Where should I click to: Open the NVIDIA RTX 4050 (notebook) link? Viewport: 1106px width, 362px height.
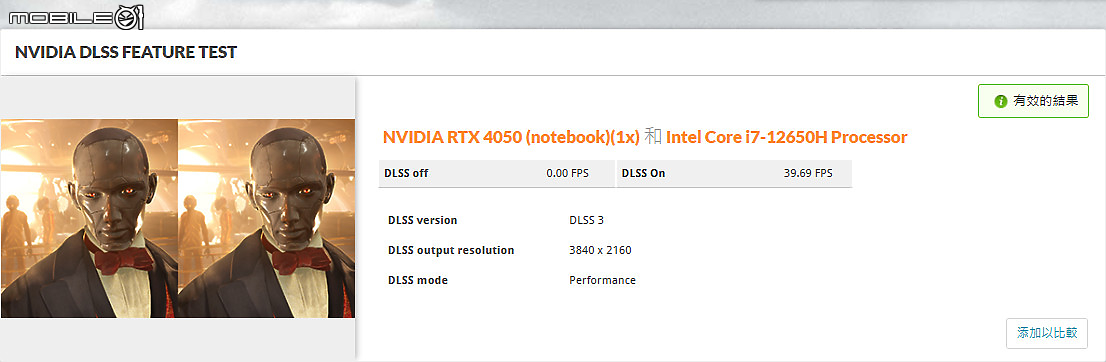pos(511,137)
